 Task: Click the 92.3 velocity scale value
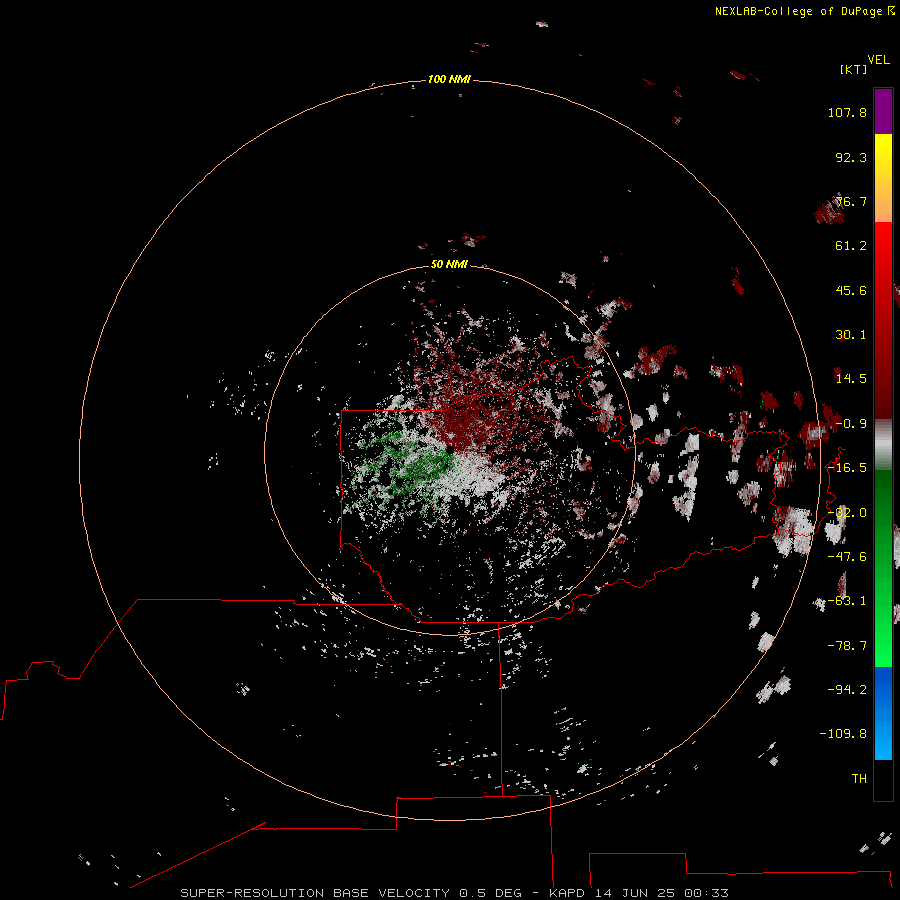(x=851, y=157)
